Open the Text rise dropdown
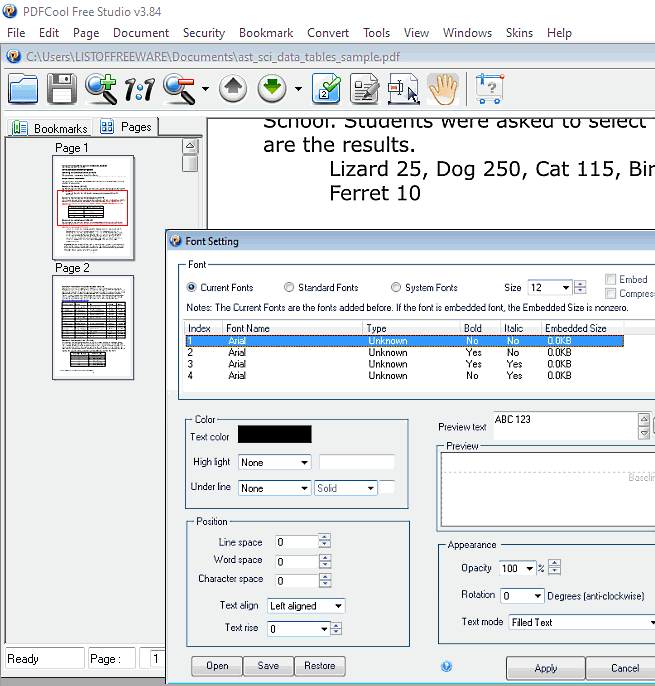This screenshot has width=655, height=686. (x=324, y=629)
